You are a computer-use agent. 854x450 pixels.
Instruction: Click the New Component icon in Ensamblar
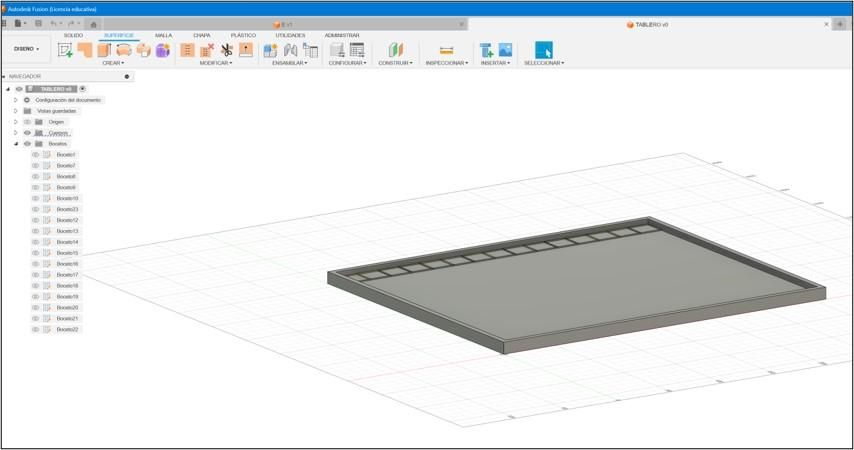click(x=270, y=50)
